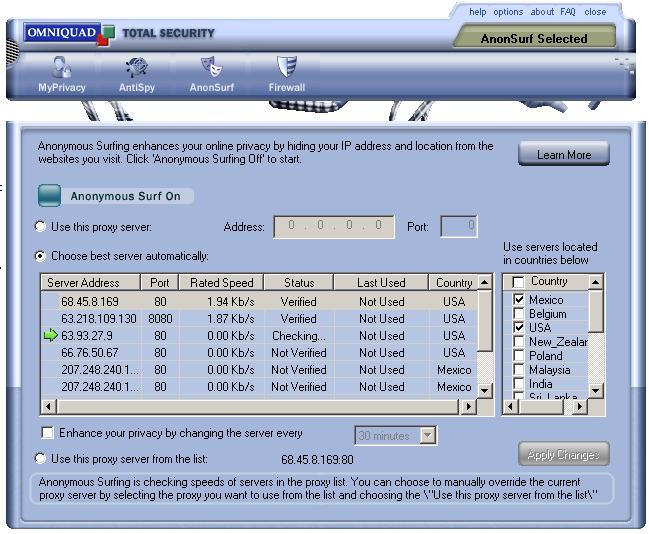This screenshot has height=534, width=649.
Task: Select server row 63.93.27.9
Action: [x=259, y=336]
